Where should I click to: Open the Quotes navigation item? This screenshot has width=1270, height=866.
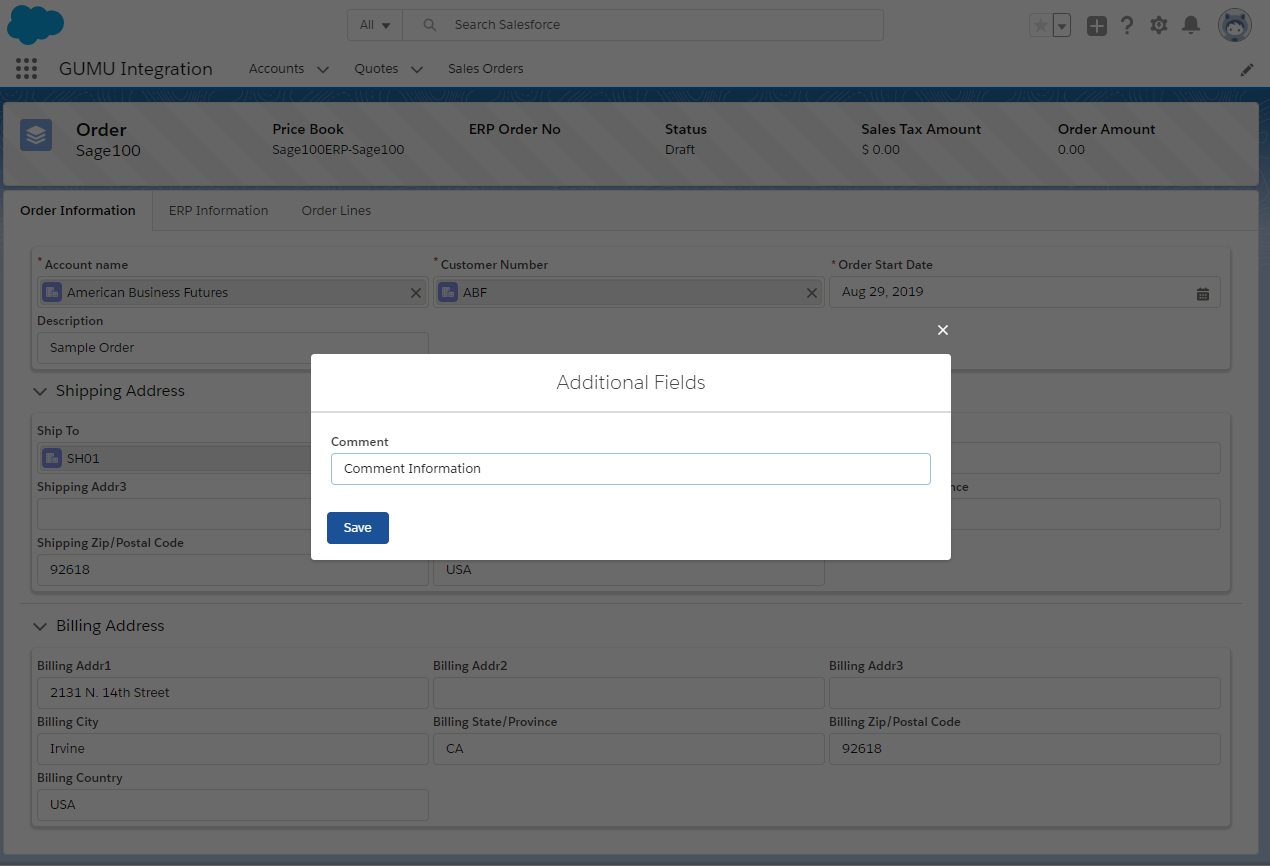point(376,69)
